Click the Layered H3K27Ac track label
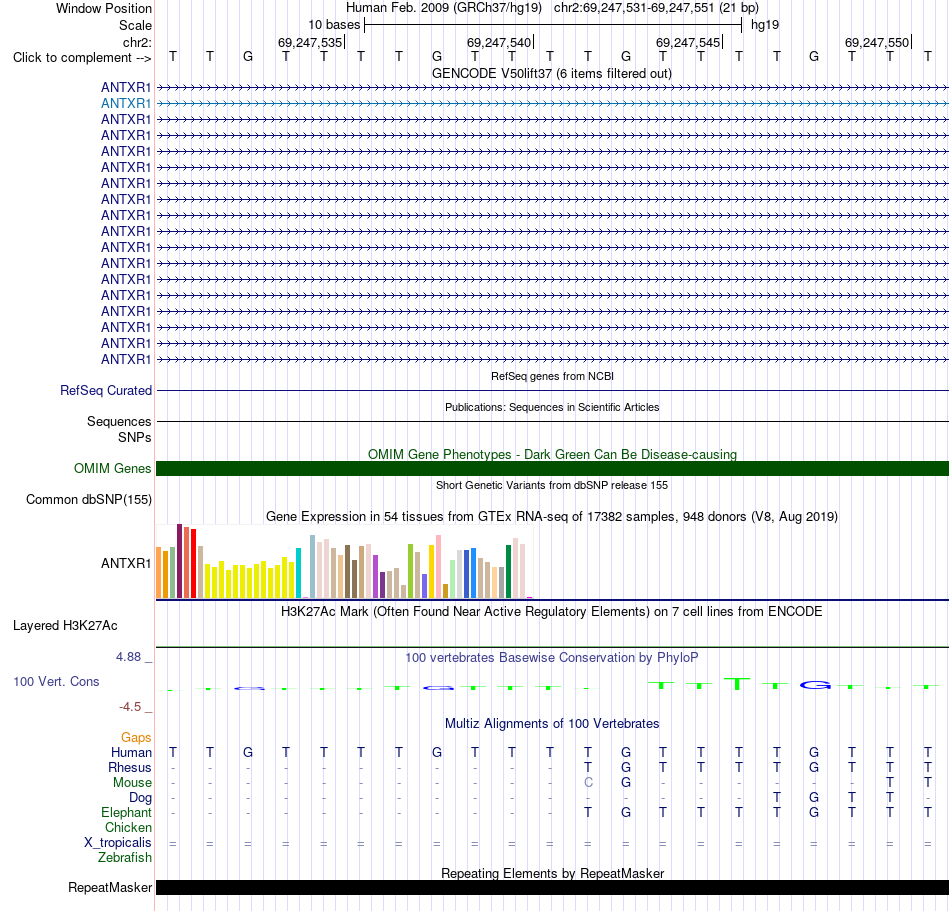950x911 pixels. coord(65,626)
